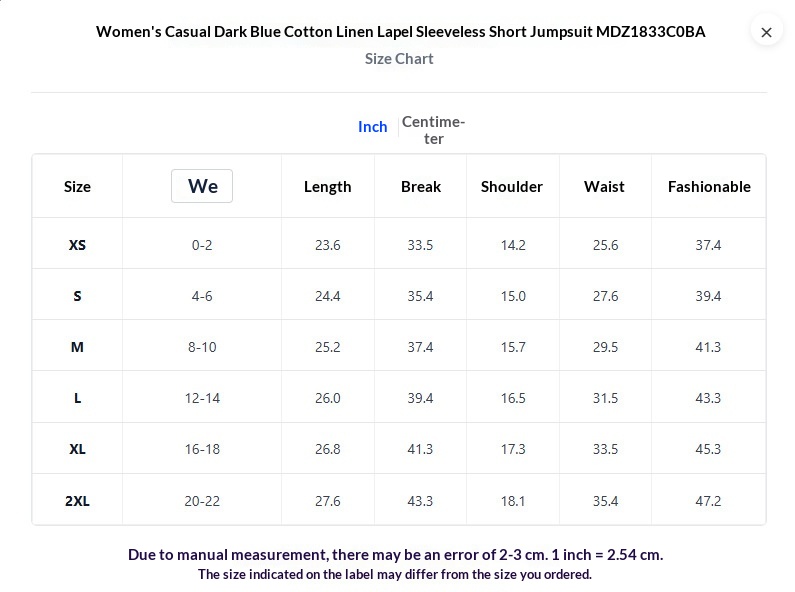Click the Fashionable column header
This screenshot has height=592, width=795.
pyautogui.click(x=709, y=186)
